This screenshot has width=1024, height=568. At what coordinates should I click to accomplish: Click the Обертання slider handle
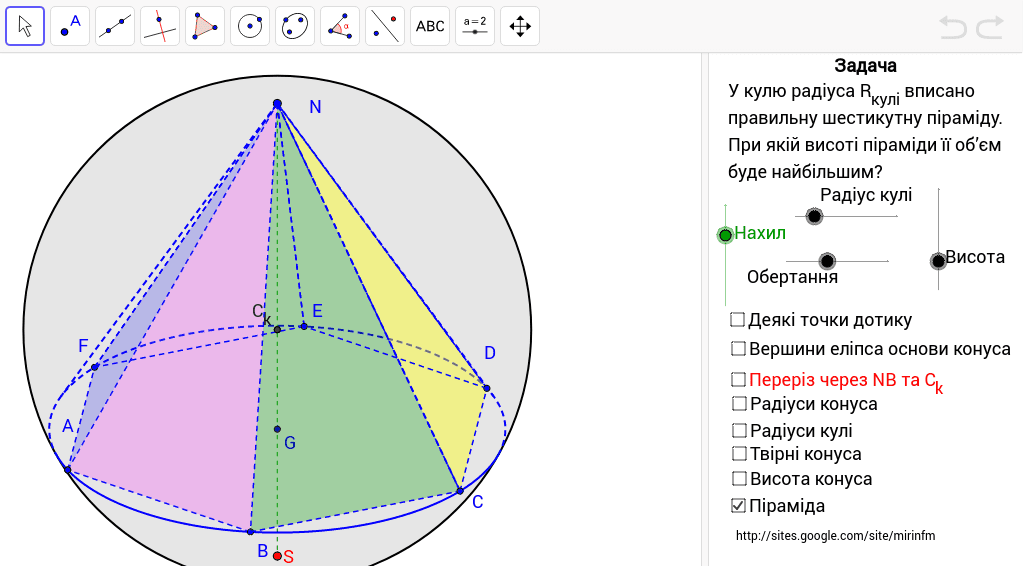tap(827, 261)
